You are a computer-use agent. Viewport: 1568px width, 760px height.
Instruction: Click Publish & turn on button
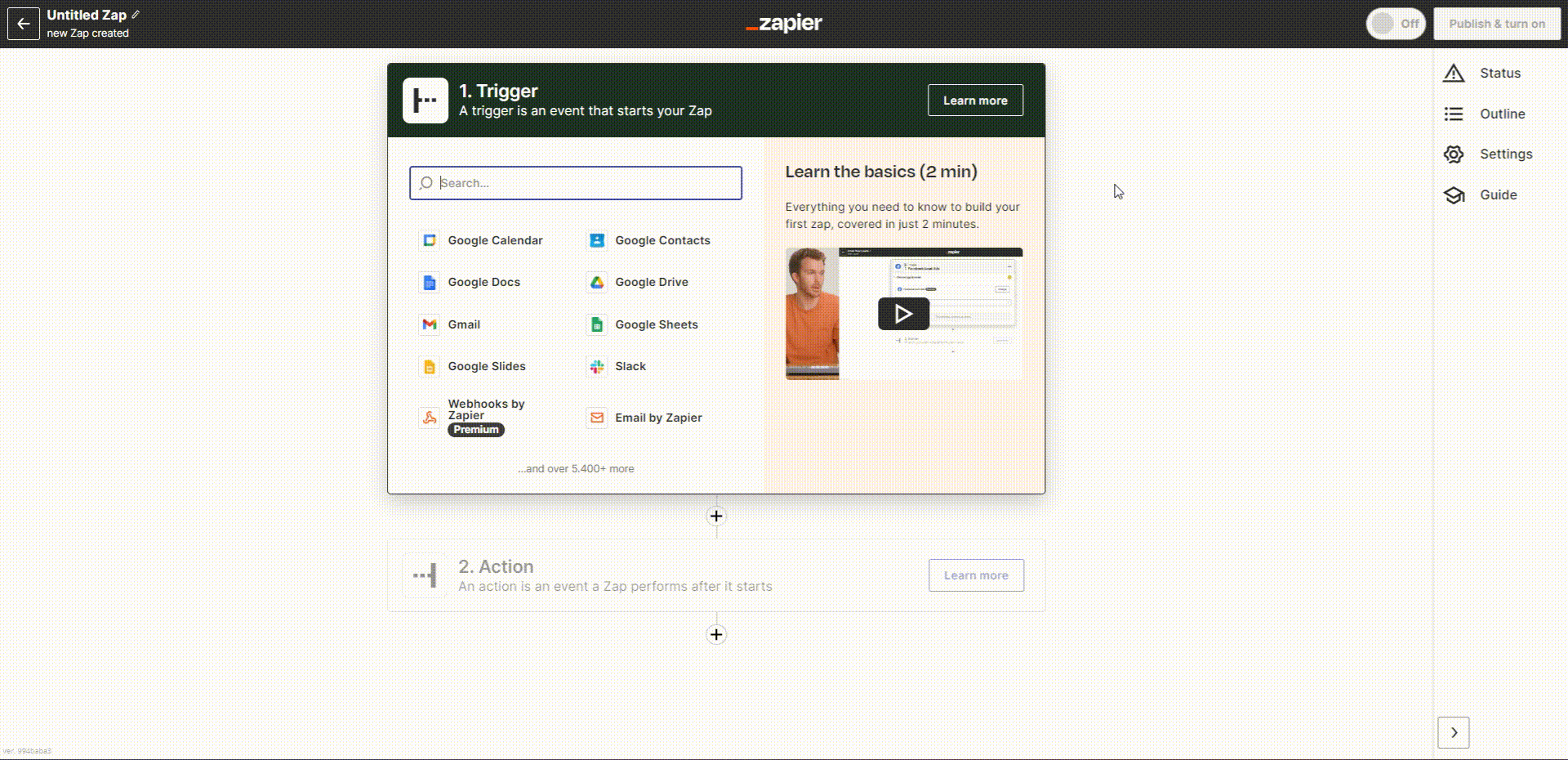[x=1497, y=24]
